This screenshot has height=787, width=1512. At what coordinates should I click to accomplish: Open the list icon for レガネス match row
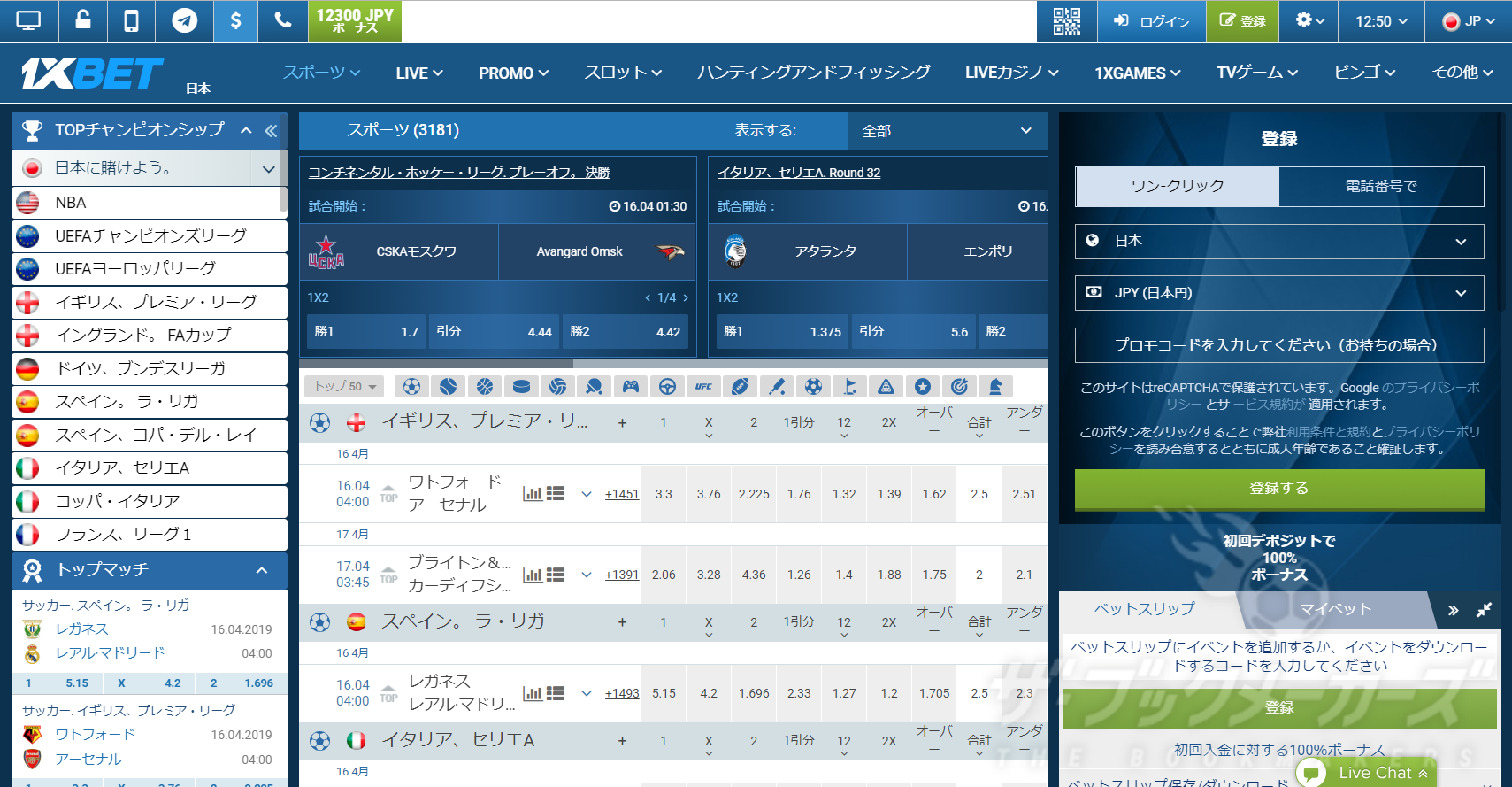[556, 693]
